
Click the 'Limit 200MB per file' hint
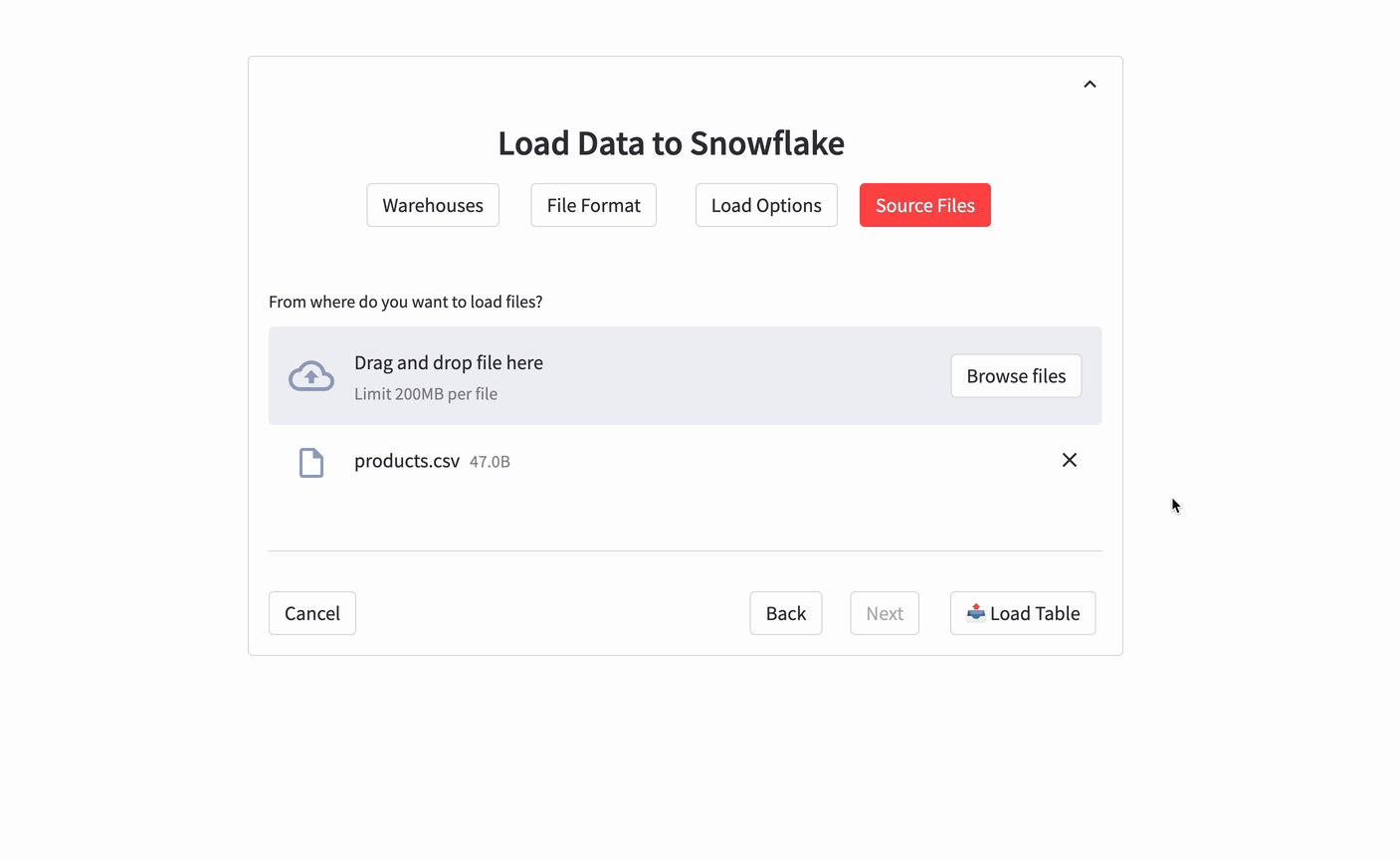[x=426, y=394]
